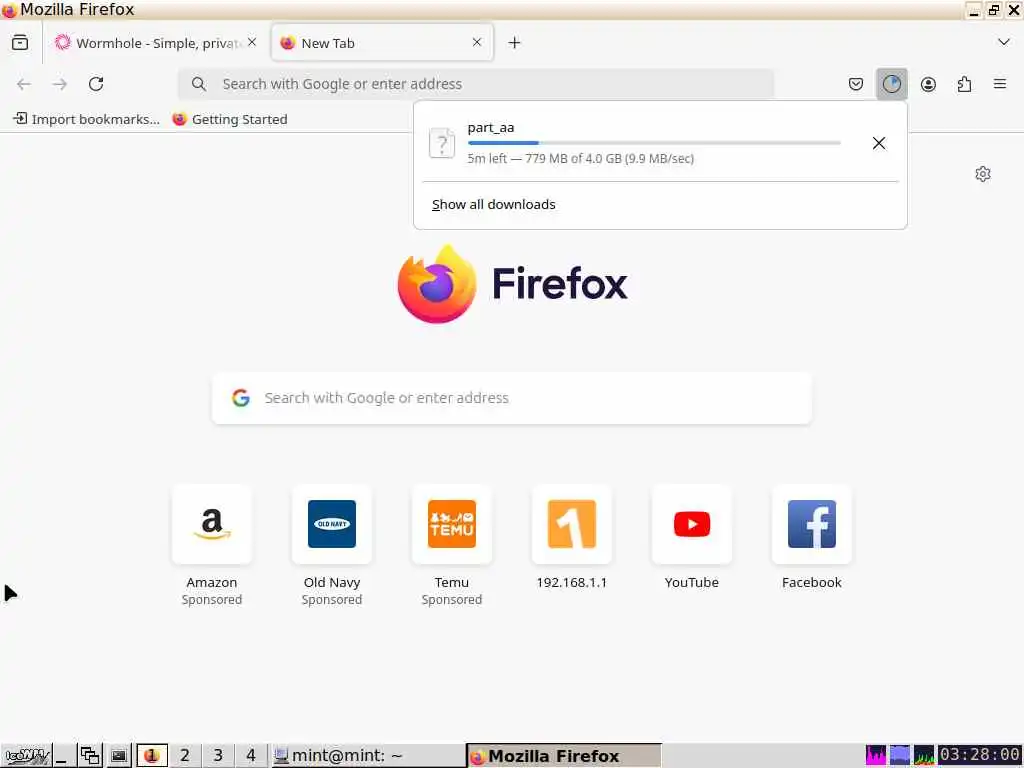1024x768 pixels.
Task: Open Firefox View (list all tabs) icon
Action: click(x=20, y=42)
